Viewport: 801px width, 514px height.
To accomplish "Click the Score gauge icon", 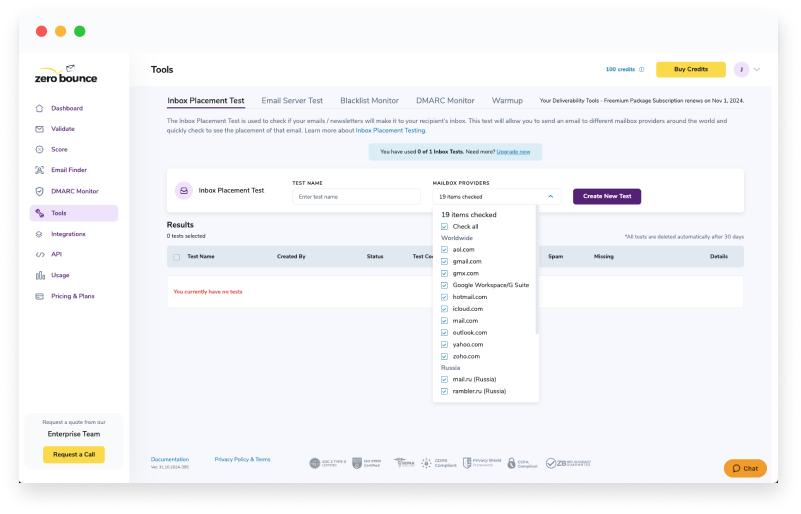I will click(39, 149).
